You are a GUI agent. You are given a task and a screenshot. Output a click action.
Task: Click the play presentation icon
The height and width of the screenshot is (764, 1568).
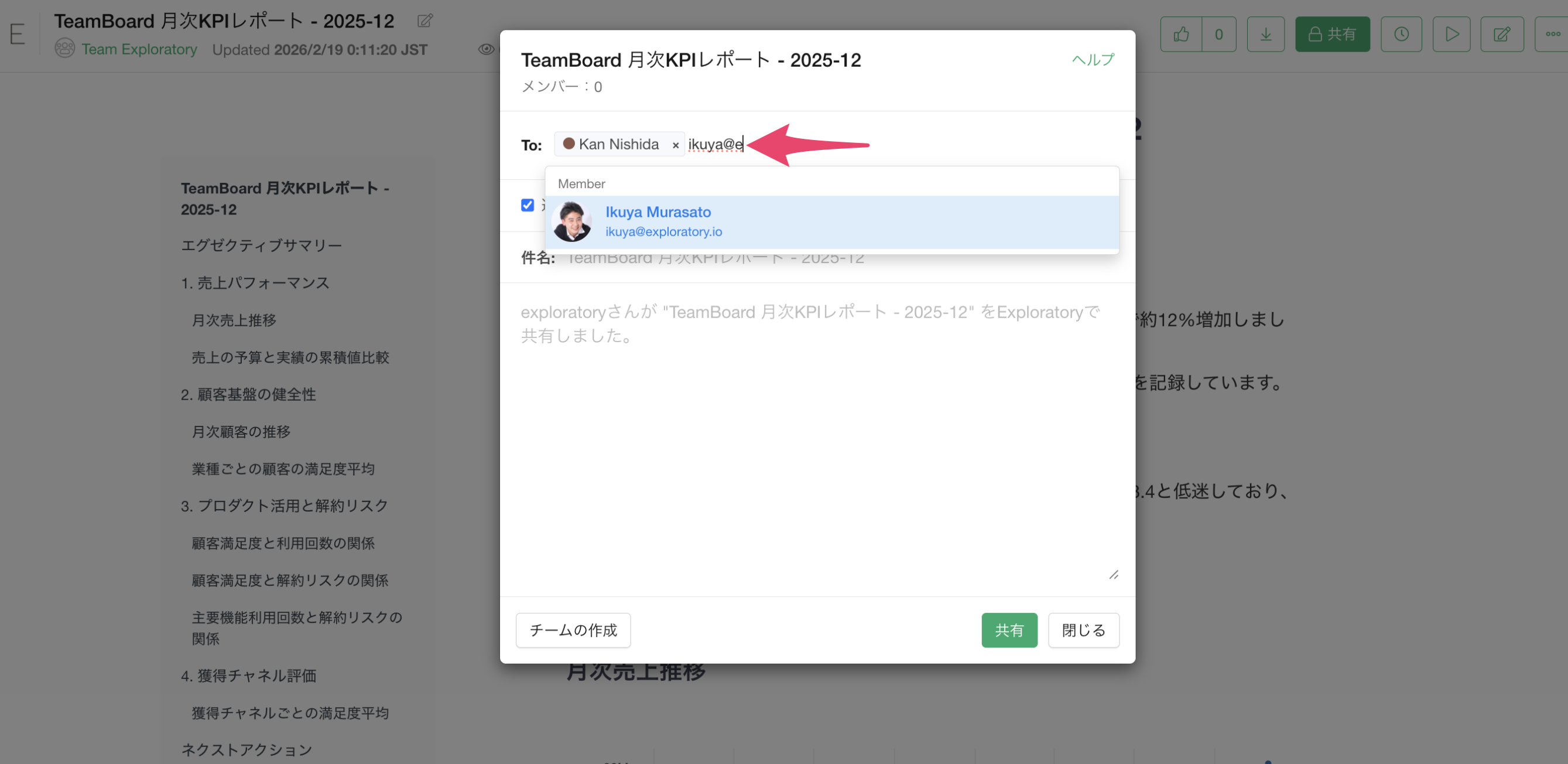click(1451, 34)
